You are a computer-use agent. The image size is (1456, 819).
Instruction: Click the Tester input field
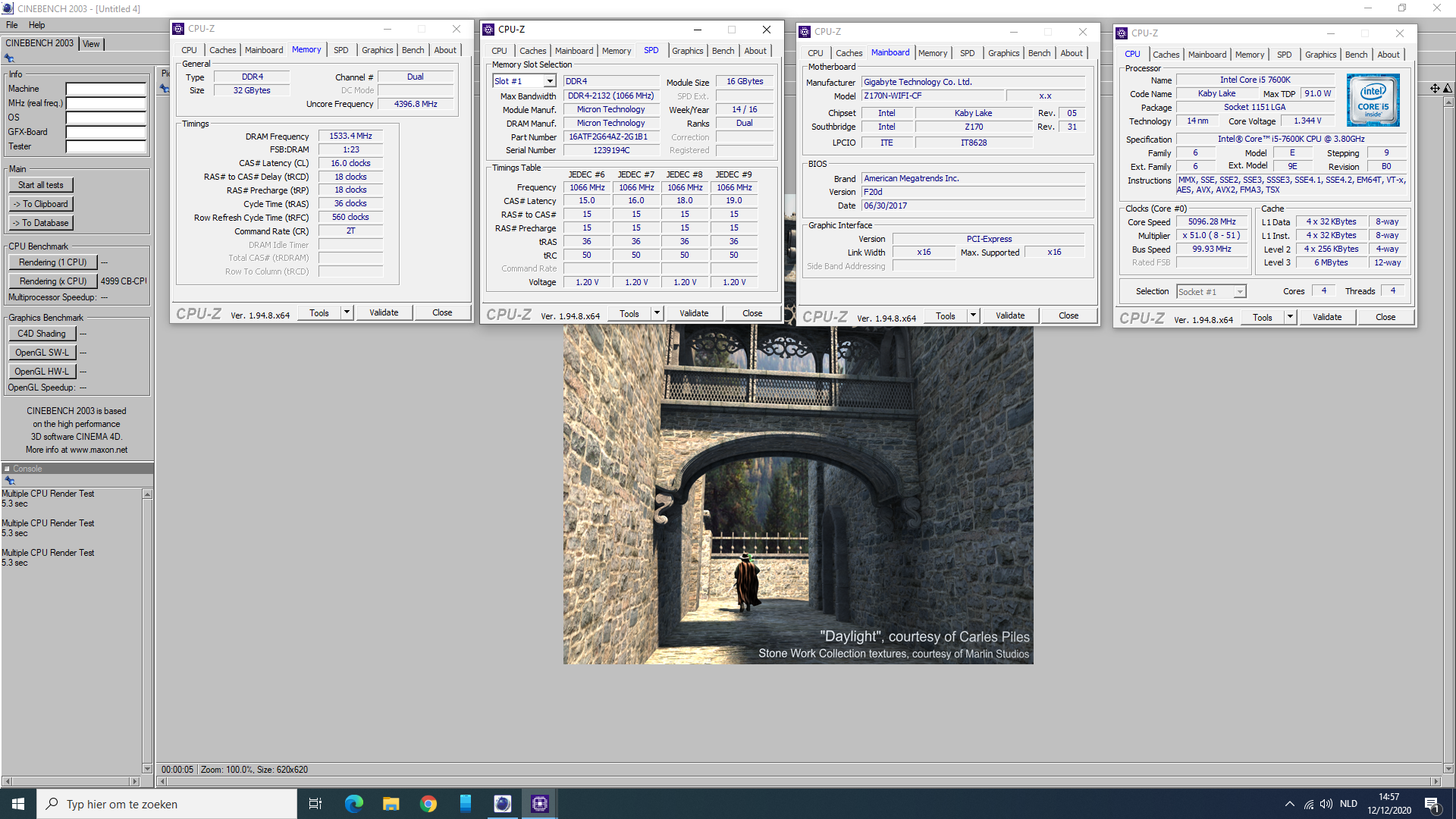click(105, 146)
